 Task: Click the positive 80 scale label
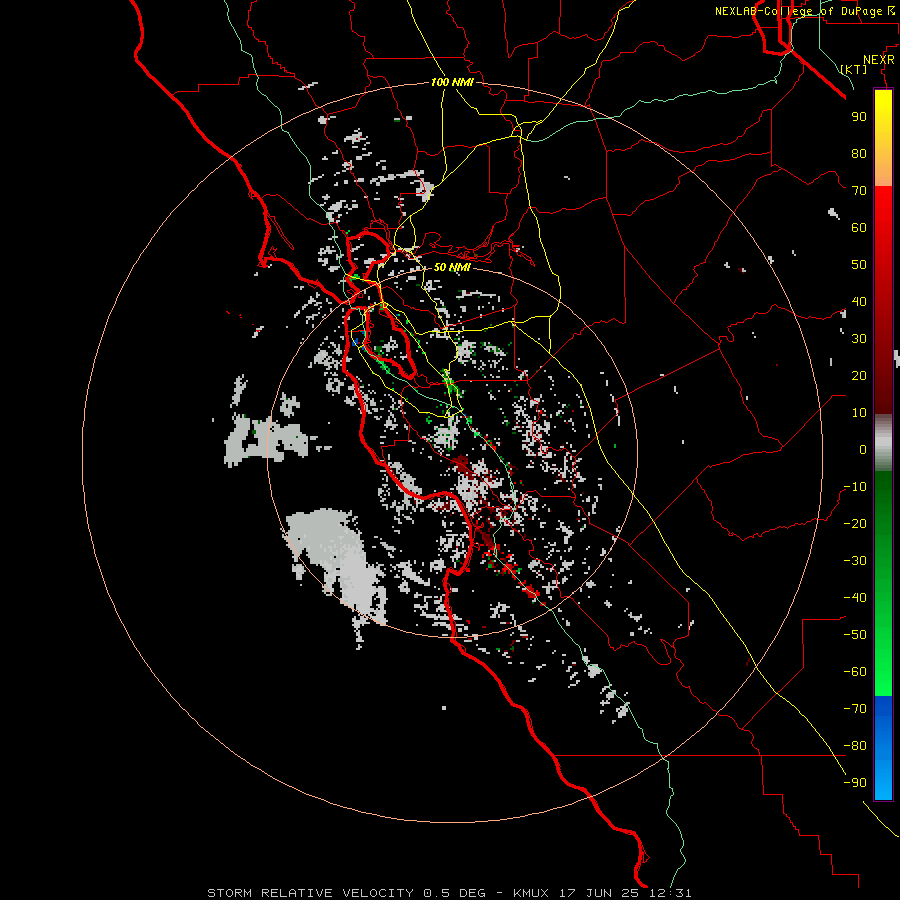click(859, 154)
